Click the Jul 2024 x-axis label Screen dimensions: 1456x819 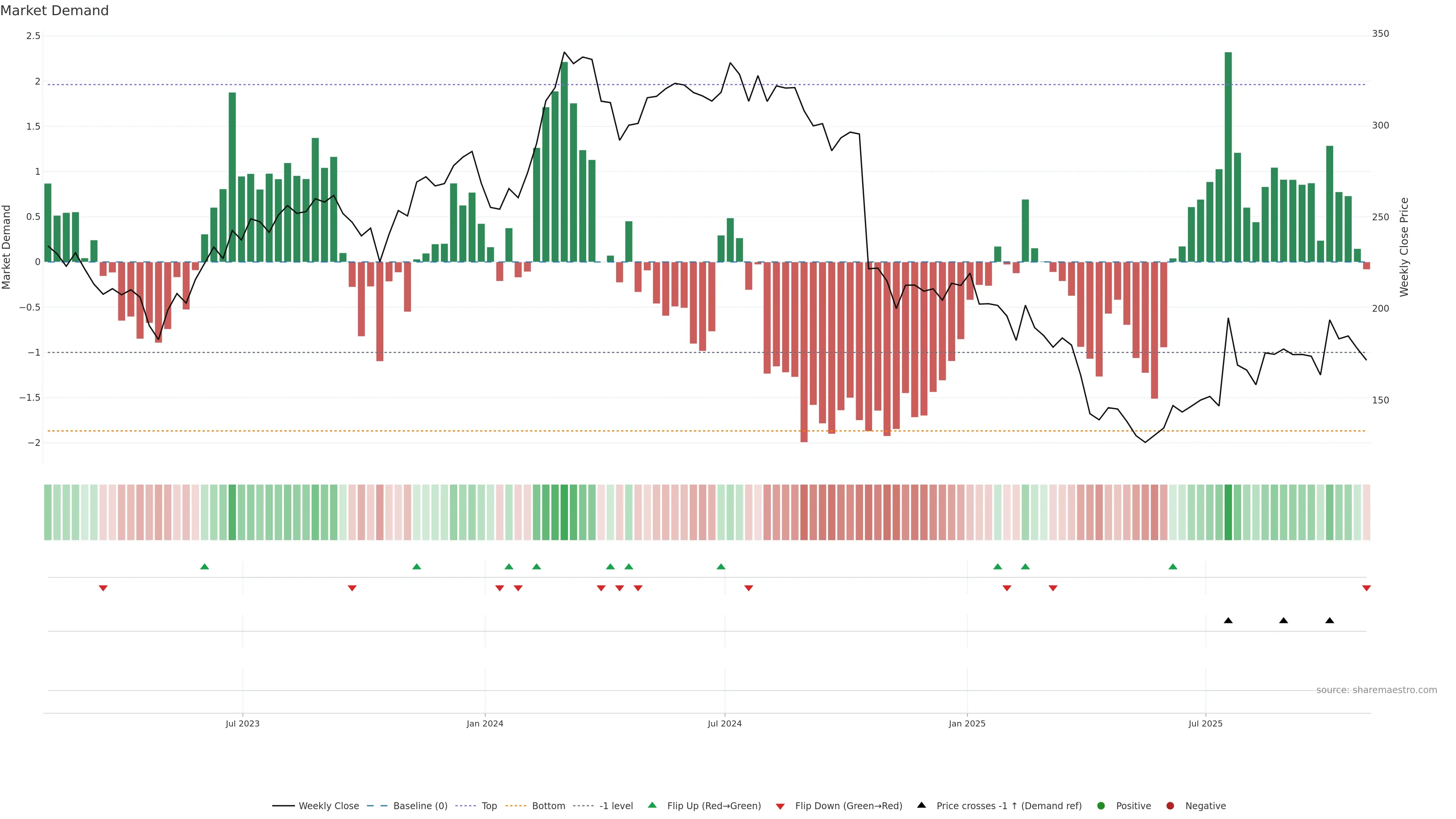point(725,723)
